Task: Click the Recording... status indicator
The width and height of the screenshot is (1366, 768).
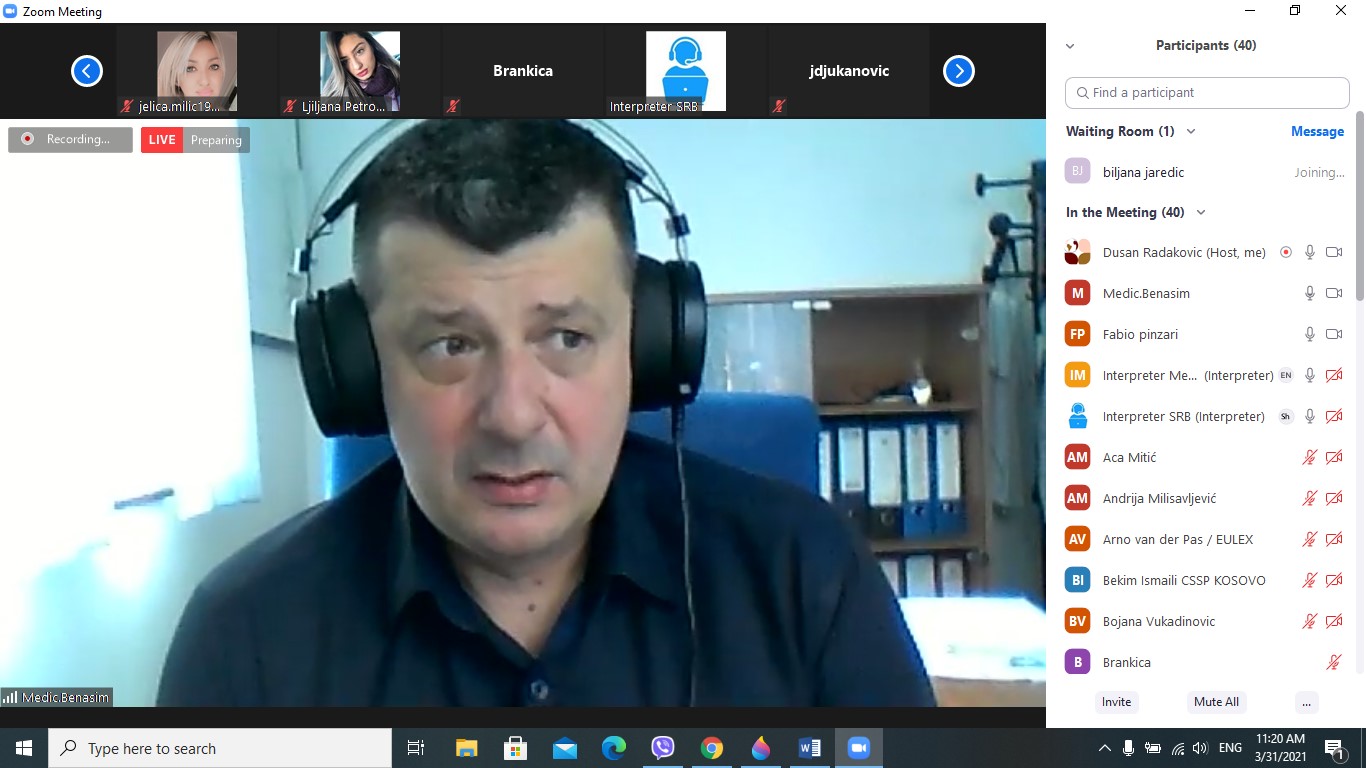Action: 70,140
